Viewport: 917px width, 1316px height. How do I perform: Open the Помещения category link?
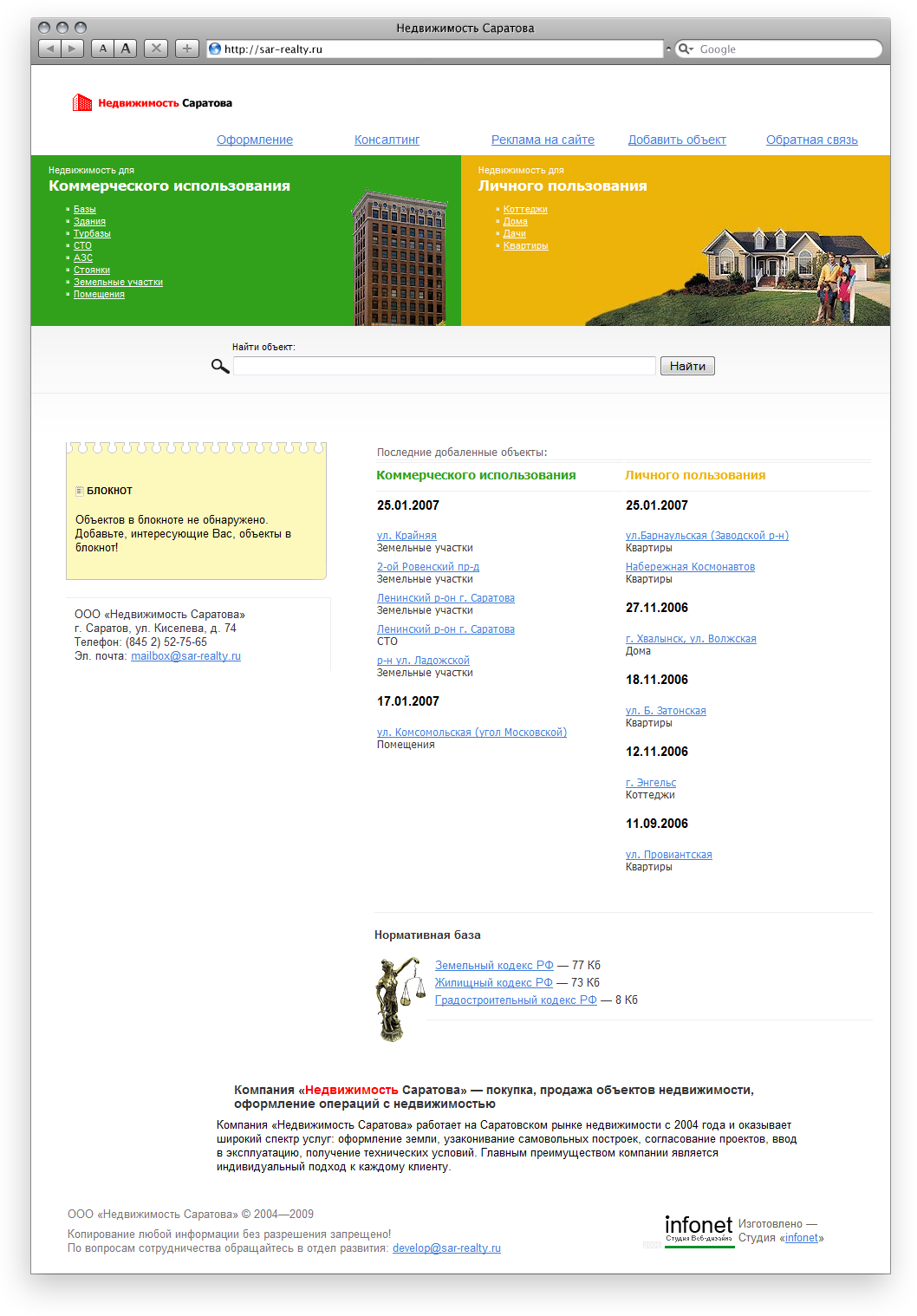pyautogui.click(x=99, y=294)
